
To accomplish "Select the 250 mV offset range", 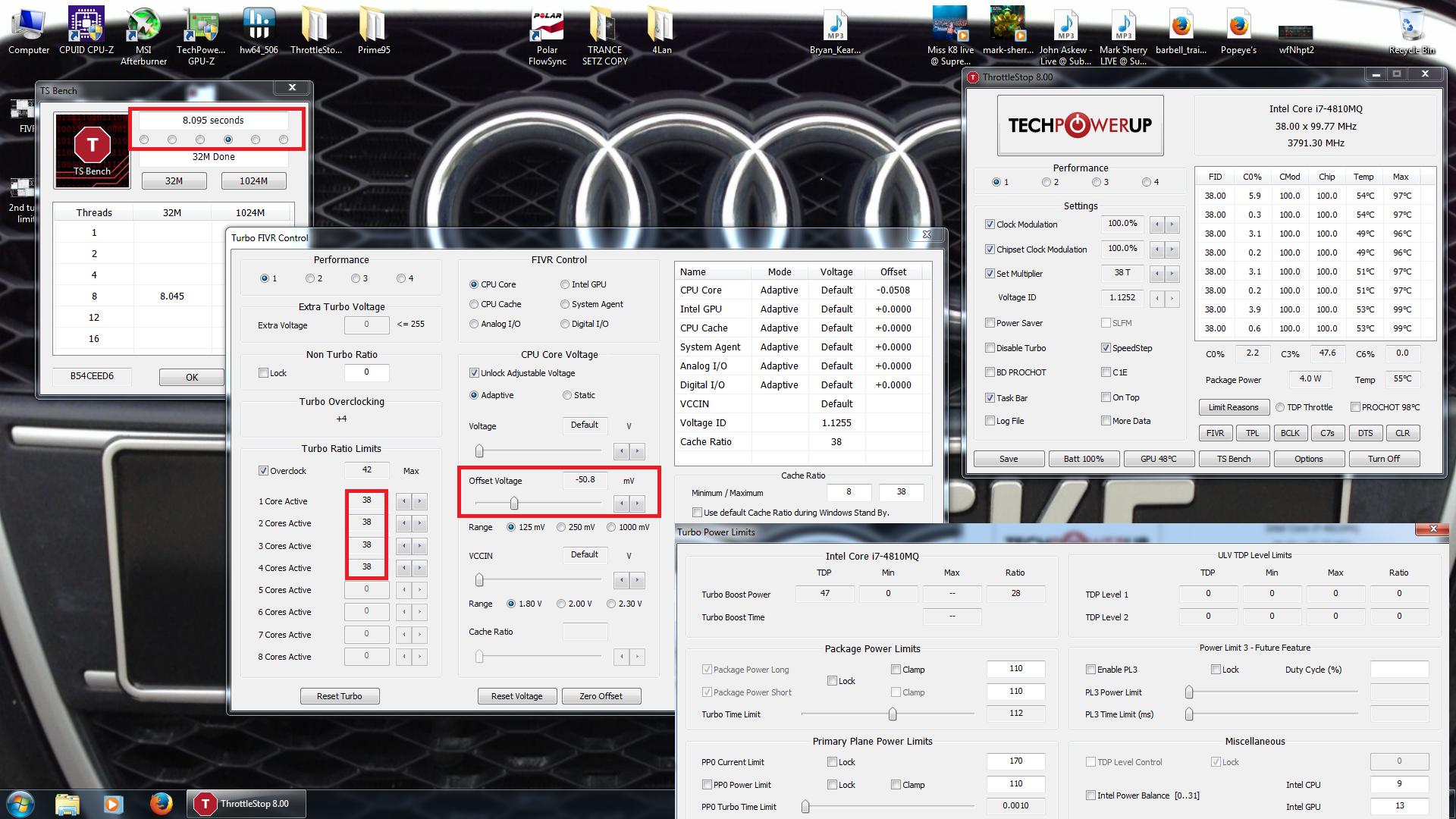I will tap(561, 527).
